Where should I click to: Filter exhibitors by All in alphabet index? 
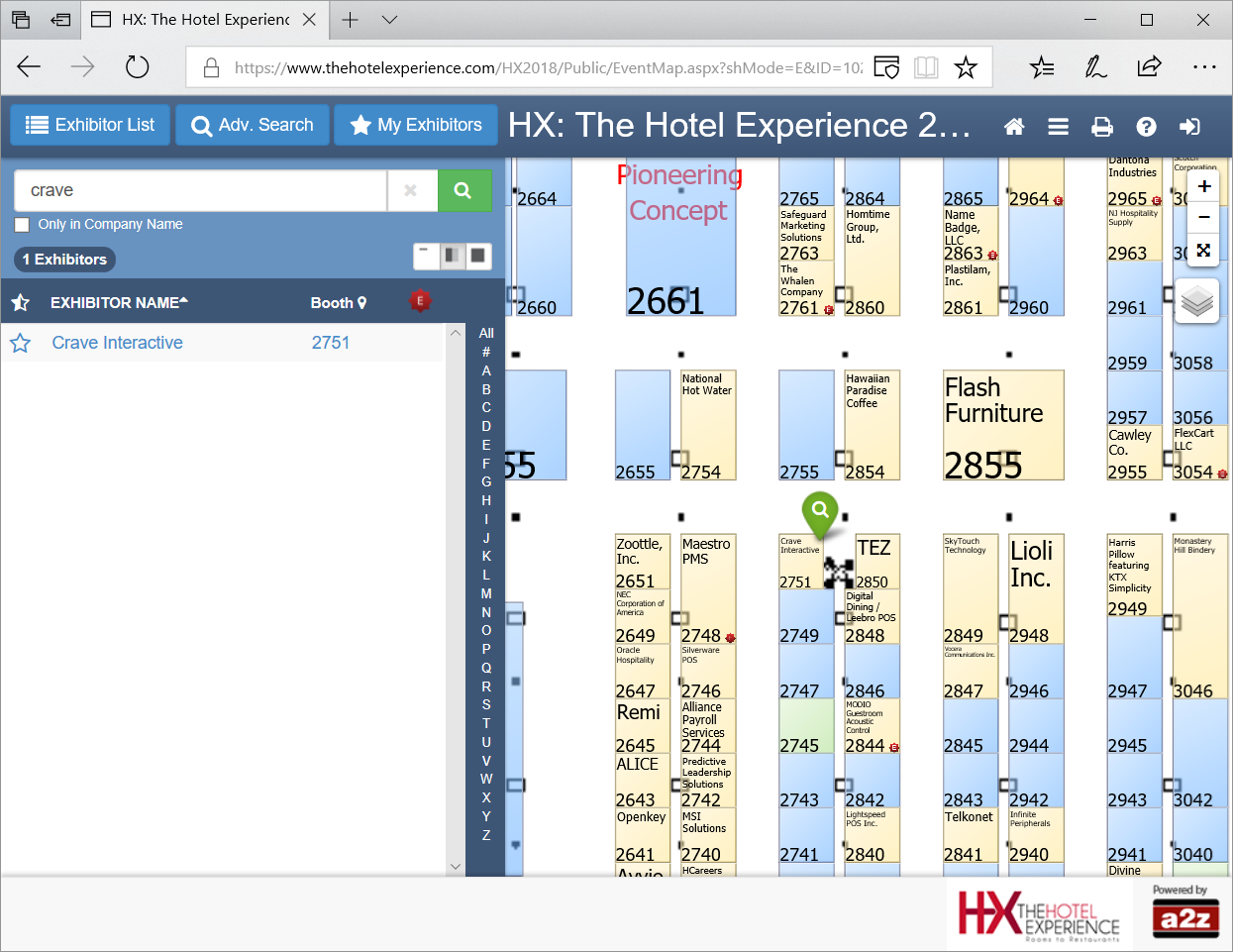coord(486,333)
